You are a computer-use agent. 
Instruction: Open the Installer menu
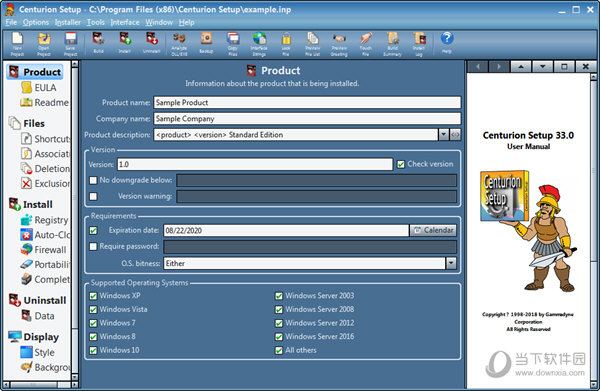[68, 22]
